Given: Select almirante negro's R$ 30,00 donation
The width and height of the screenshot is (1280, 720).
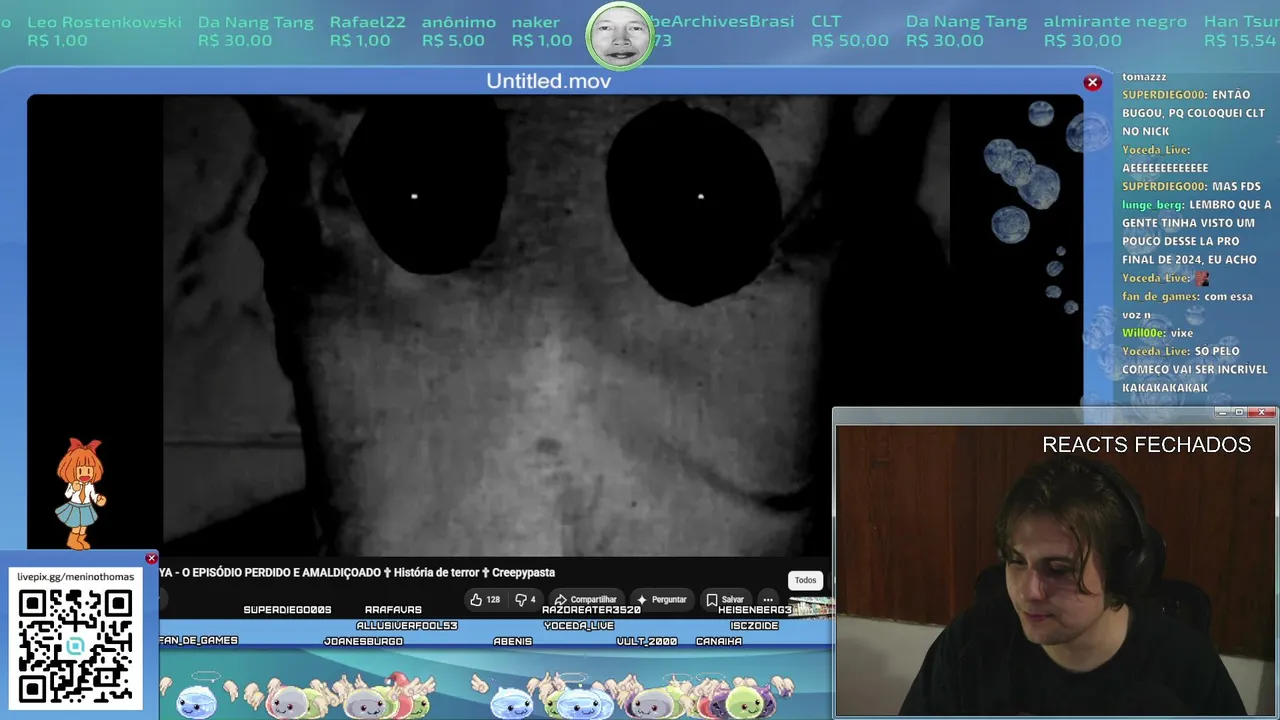Looking at the screenshot, I should pos(1115,31).
